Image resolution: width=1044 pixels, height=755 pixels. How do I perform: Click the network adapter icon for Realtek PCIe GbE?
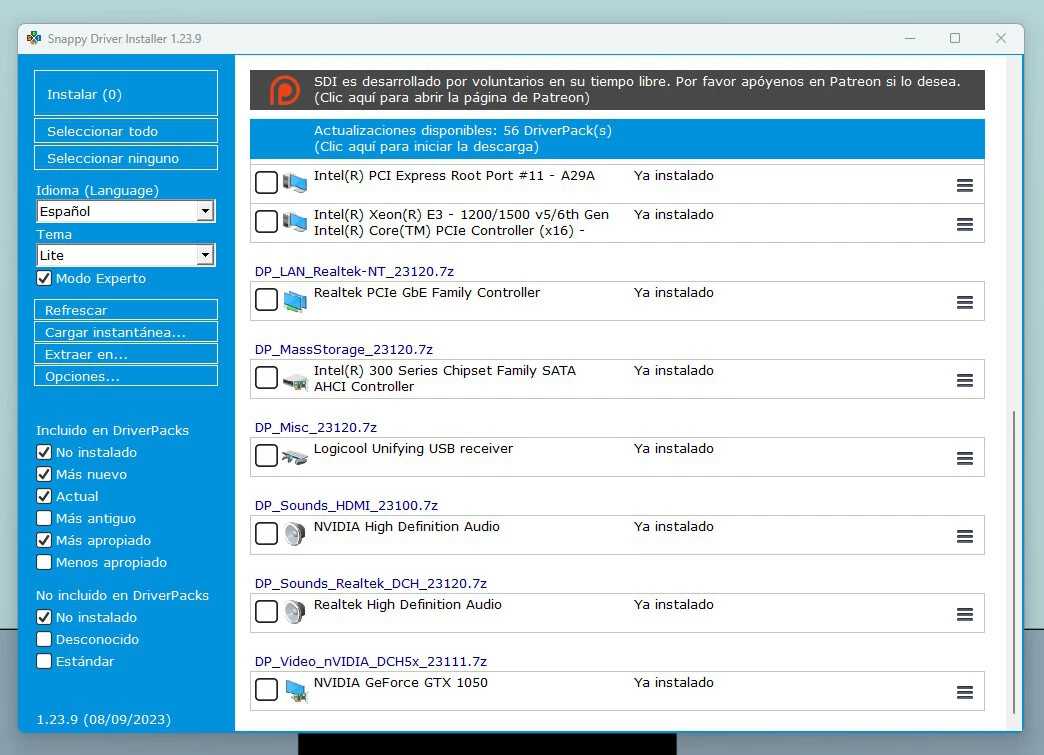click(x=294, y=299)
